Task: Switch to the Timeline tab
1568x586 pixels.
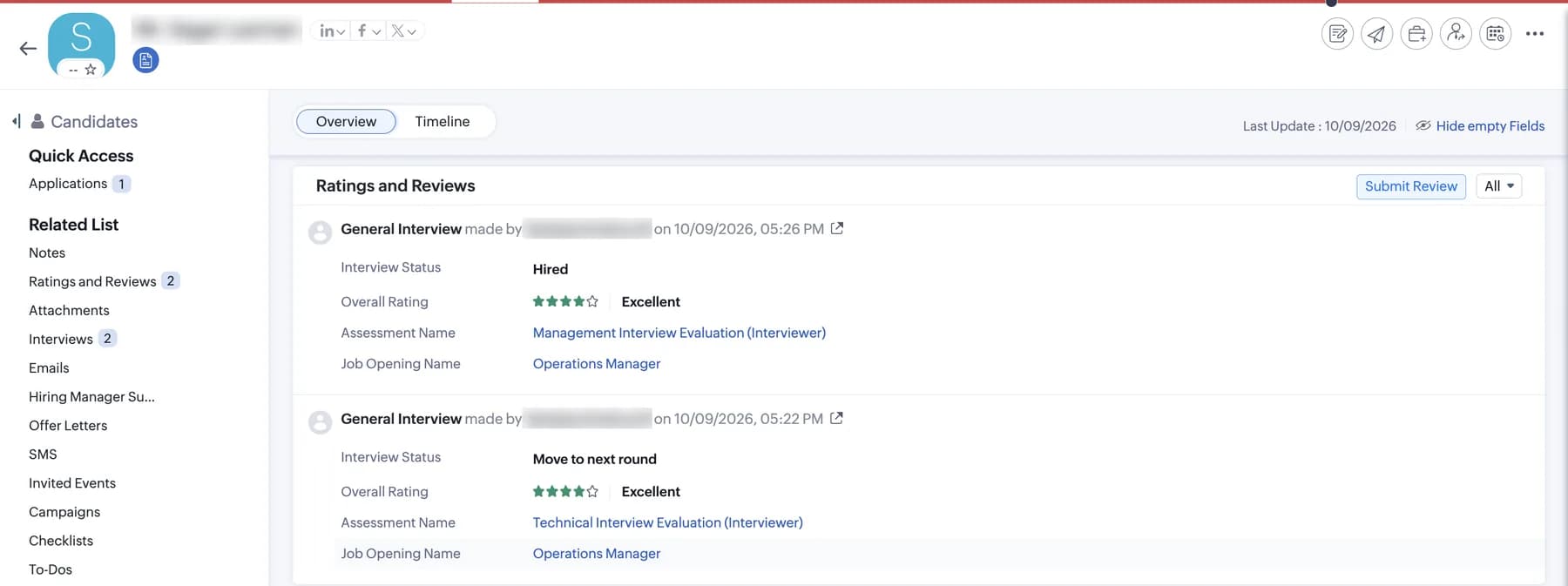Action: [x=443, y=122]
